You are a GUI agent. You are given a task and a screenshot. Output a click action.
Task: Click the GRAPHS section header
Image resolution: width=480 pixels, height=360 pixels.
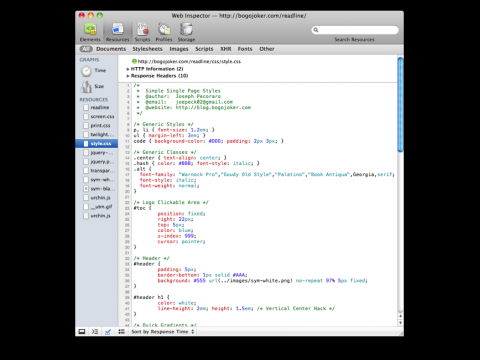point(89,60)
